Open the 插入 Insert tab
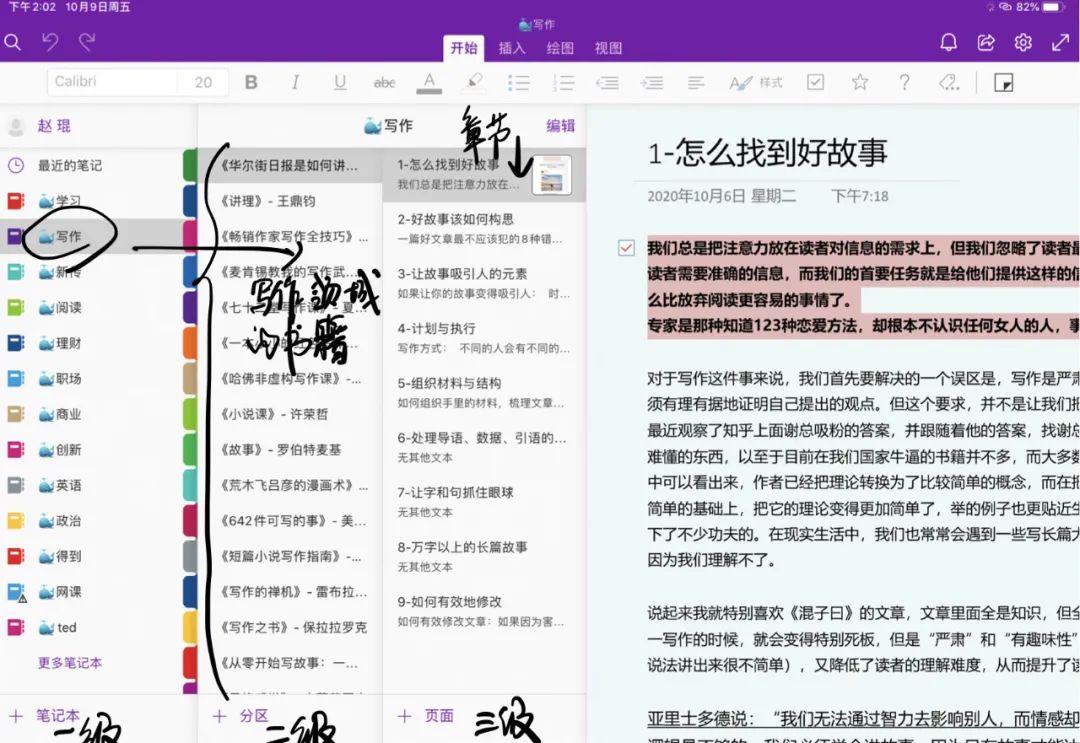The height and width of the screenshot is (743, 1080). click(511, 47)
